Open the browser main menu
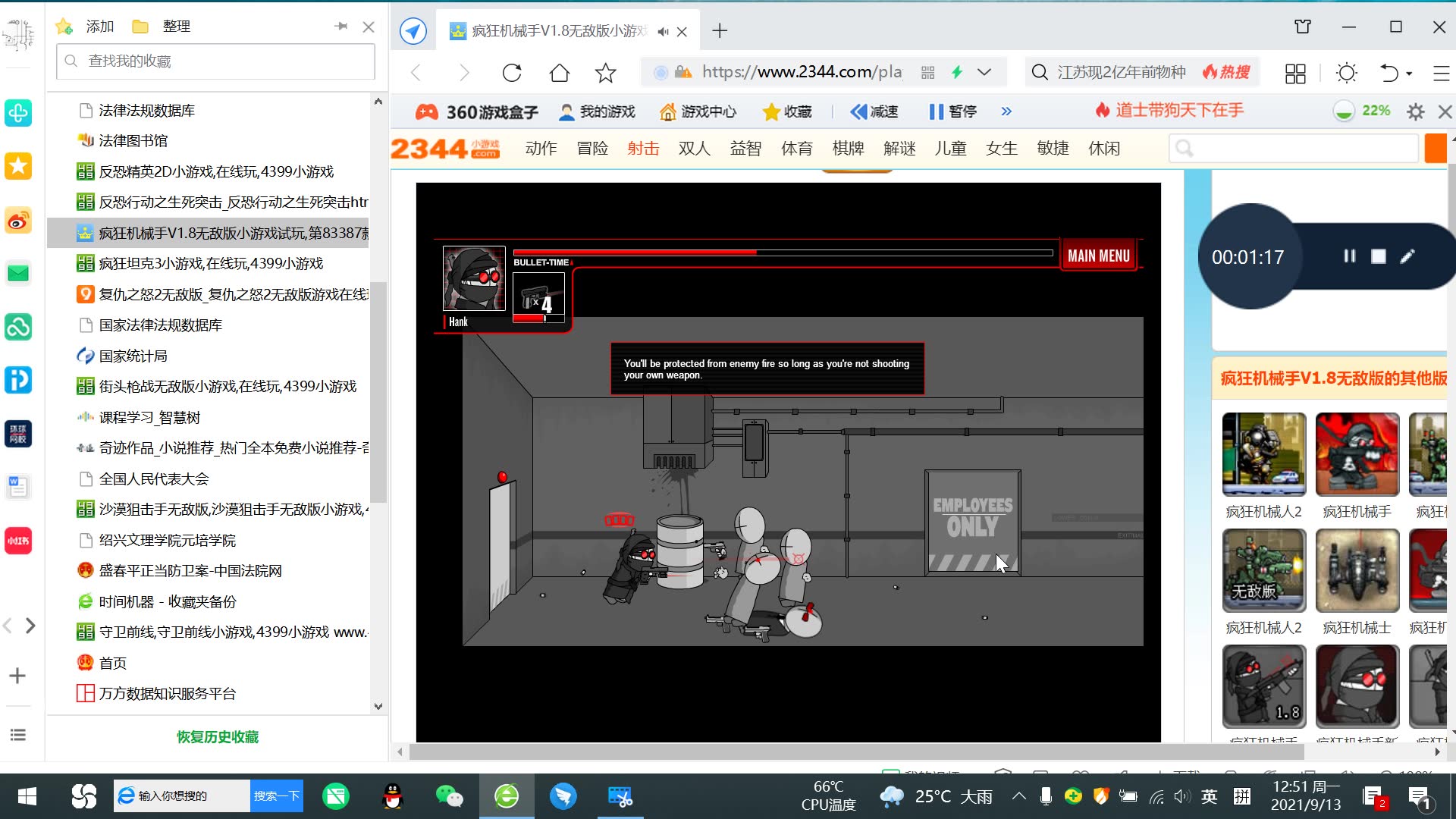The width and height of the screenshot is (1456, 819). pos(1441,74)
